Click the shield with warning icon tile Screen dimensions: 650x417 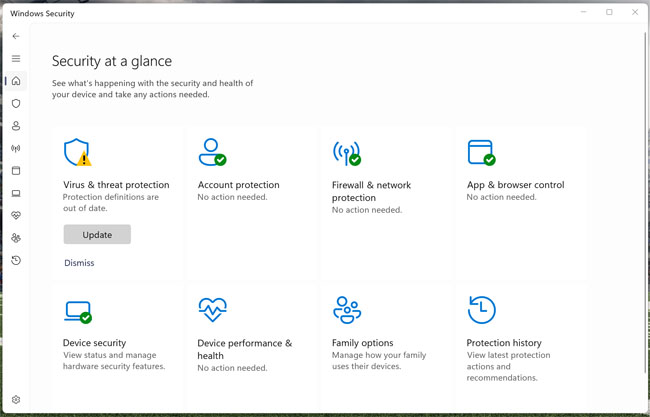coord(78,152)
